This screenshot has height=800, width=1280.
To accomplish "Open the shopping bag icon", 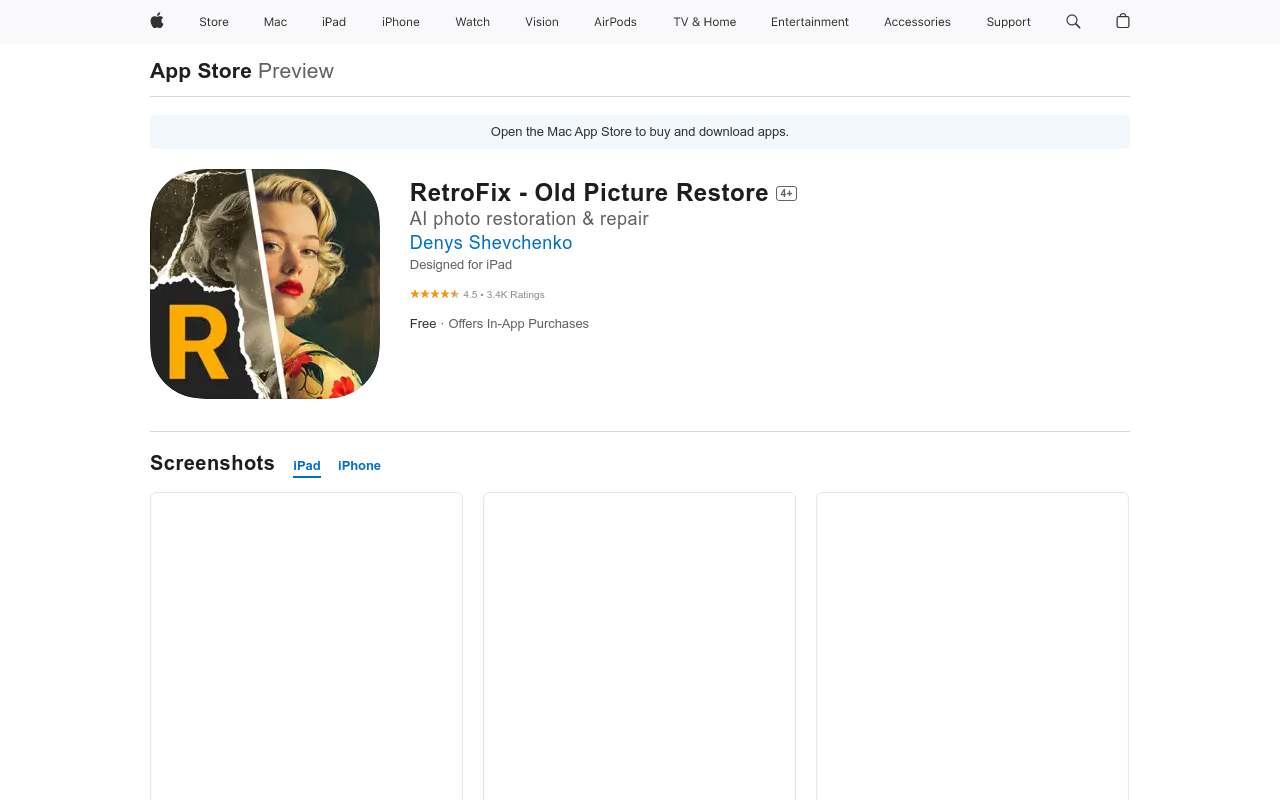I will (1123, 21).
